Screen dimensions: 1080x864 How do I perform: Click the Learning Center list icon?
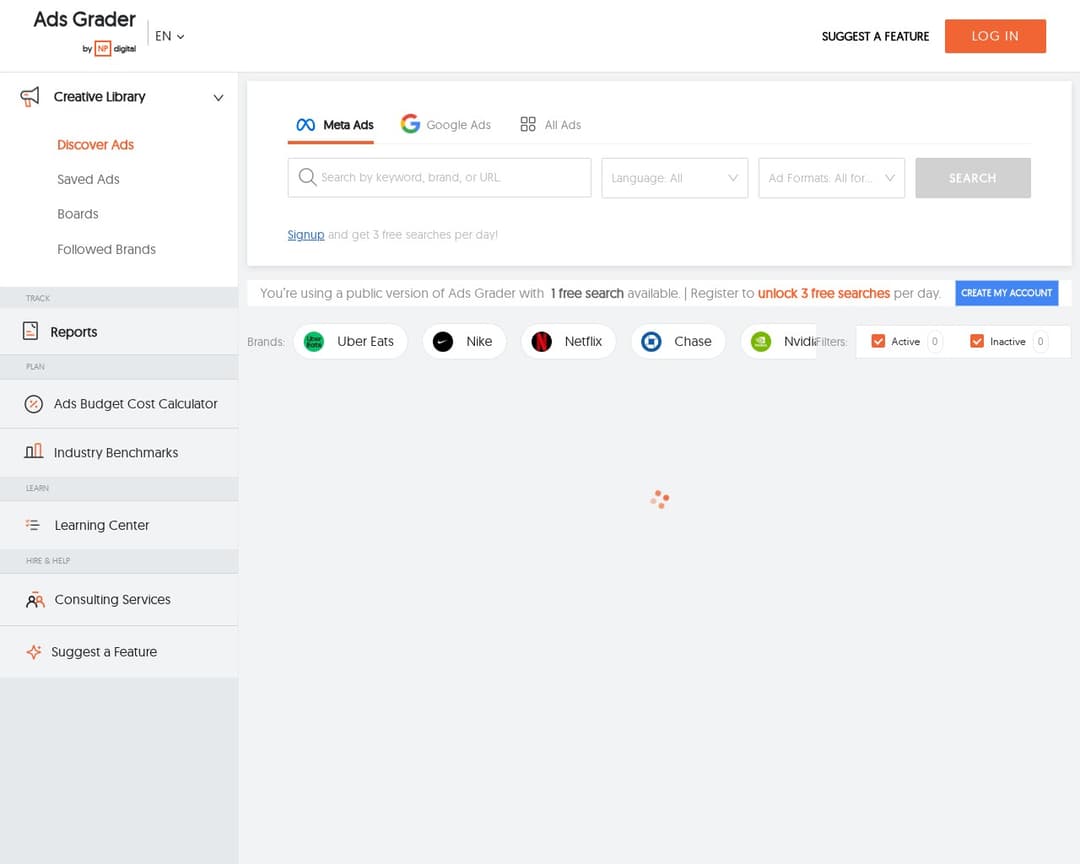(x=33, y=525)
